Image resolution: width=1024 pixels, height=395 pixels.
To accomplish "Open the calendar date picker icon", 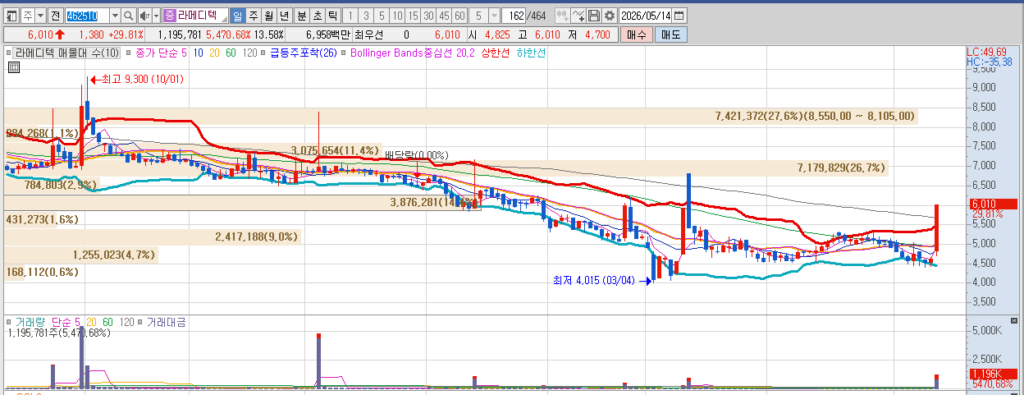I will coord(679,16).
